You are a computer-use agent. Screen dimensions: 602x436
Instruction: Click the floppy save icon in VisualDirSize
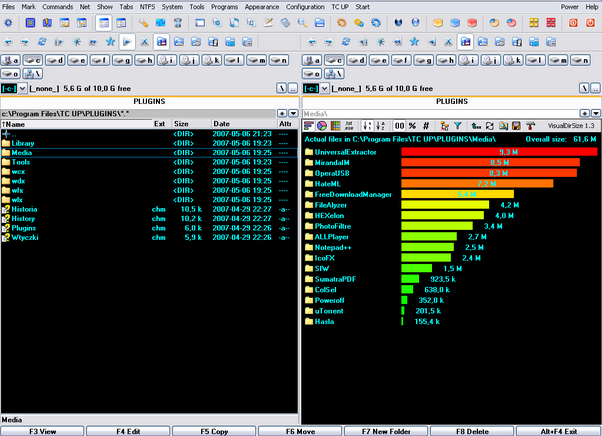click(x=516, y=126)
